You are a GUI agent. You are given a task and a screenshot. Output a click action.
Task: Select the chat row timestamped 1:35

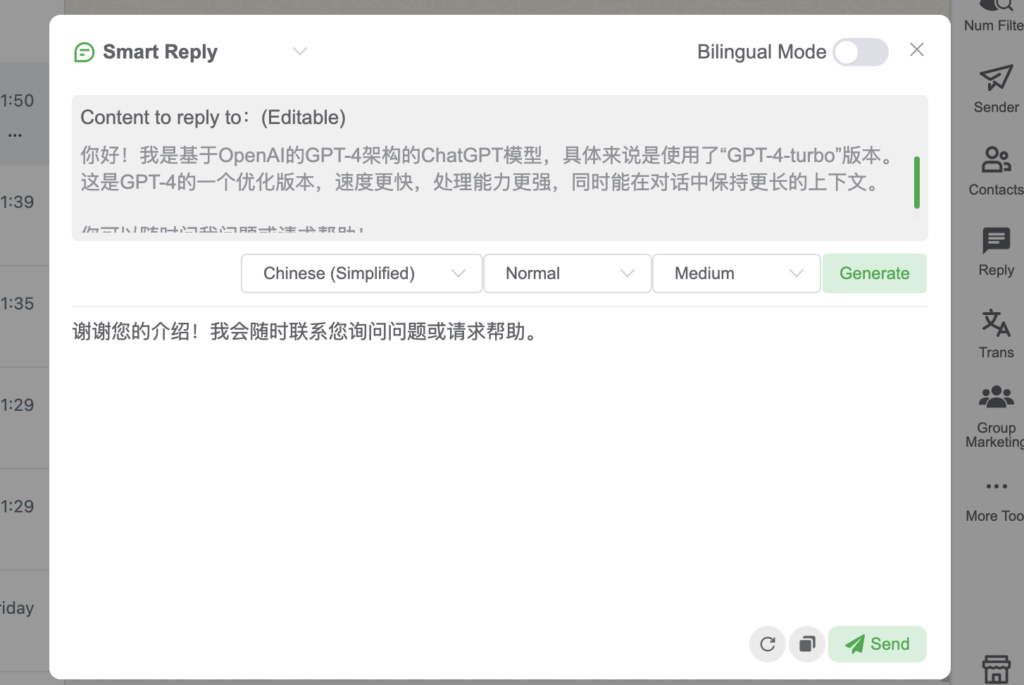point(24,317)
